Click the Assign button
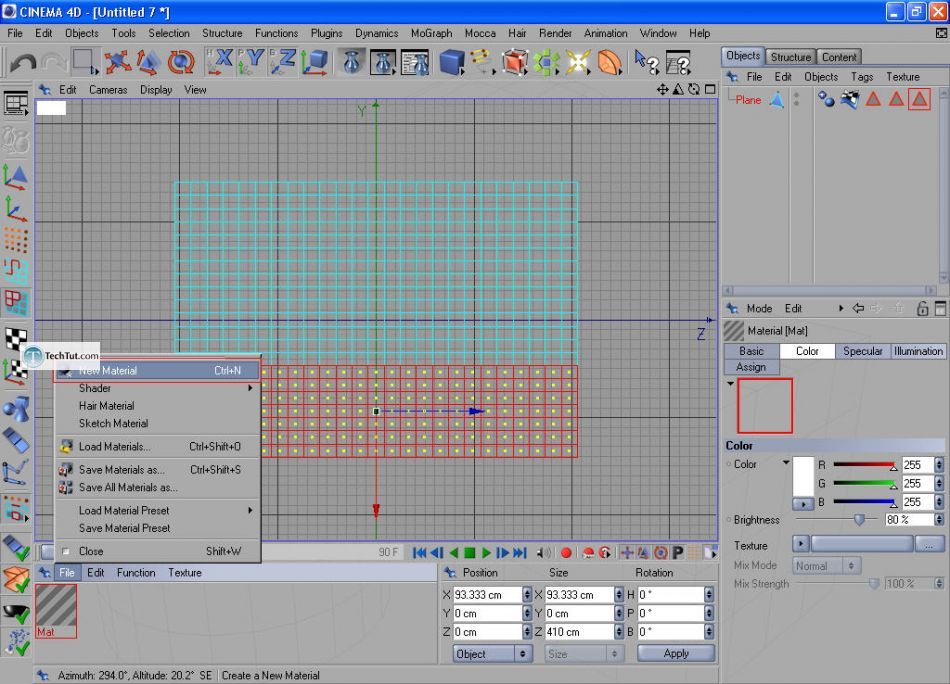The height and width of the screenshot is (684, 950). click(x=751, y=367)
